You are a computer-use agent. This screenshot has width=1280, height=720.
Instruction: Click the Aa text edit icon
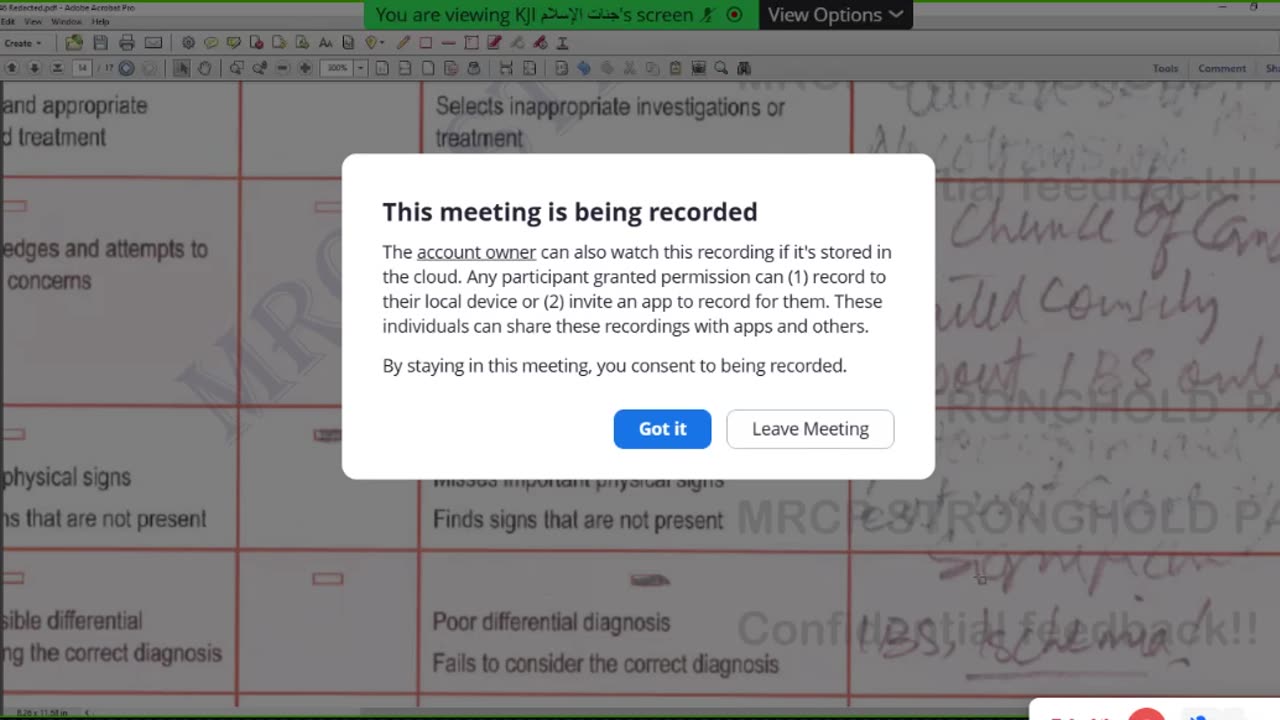click(326, 43)
